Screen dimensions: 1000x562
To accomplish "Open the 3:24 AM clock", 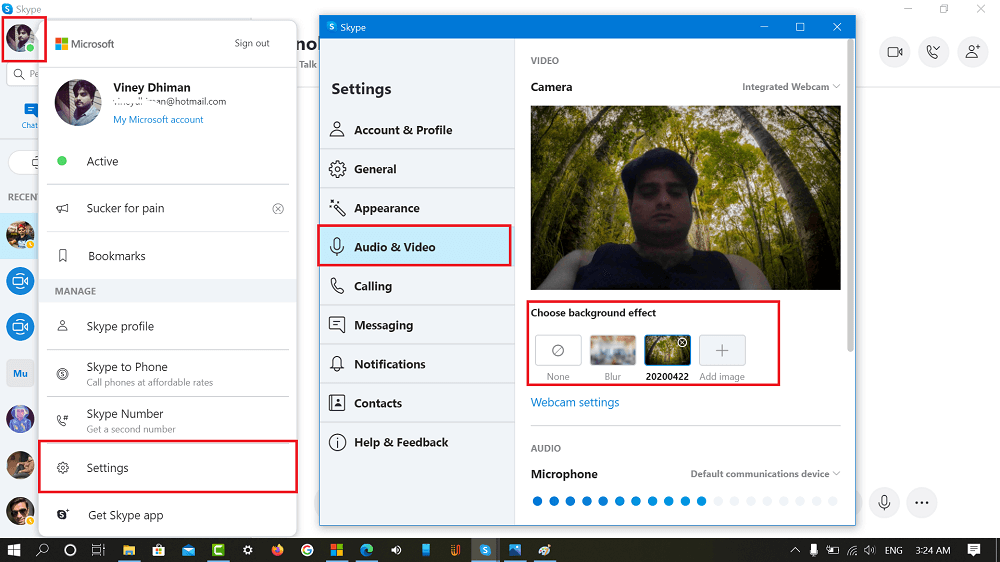I will tap(932, 550).
